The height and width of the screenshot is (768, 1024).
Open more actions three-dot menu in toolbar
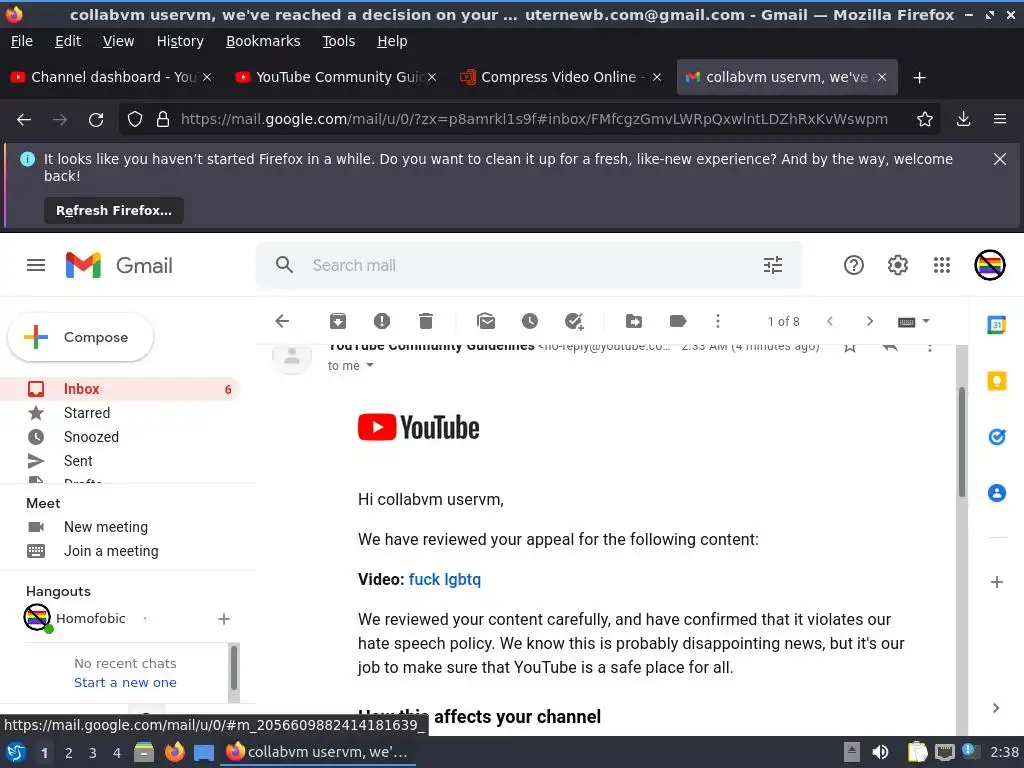(x=718, y=321)
